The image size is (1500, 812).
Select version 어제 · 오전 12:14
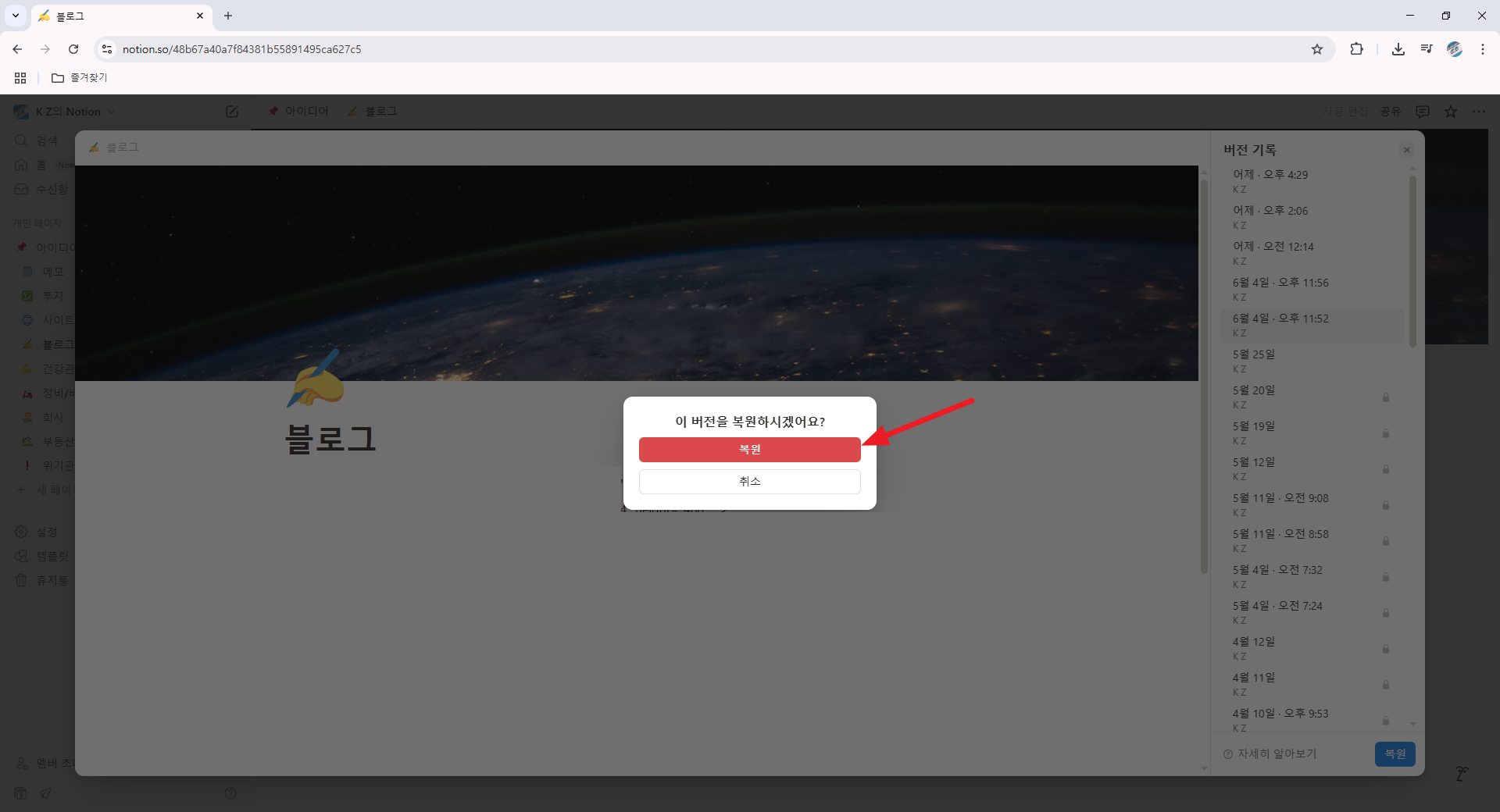click(x=1312, y=253)
